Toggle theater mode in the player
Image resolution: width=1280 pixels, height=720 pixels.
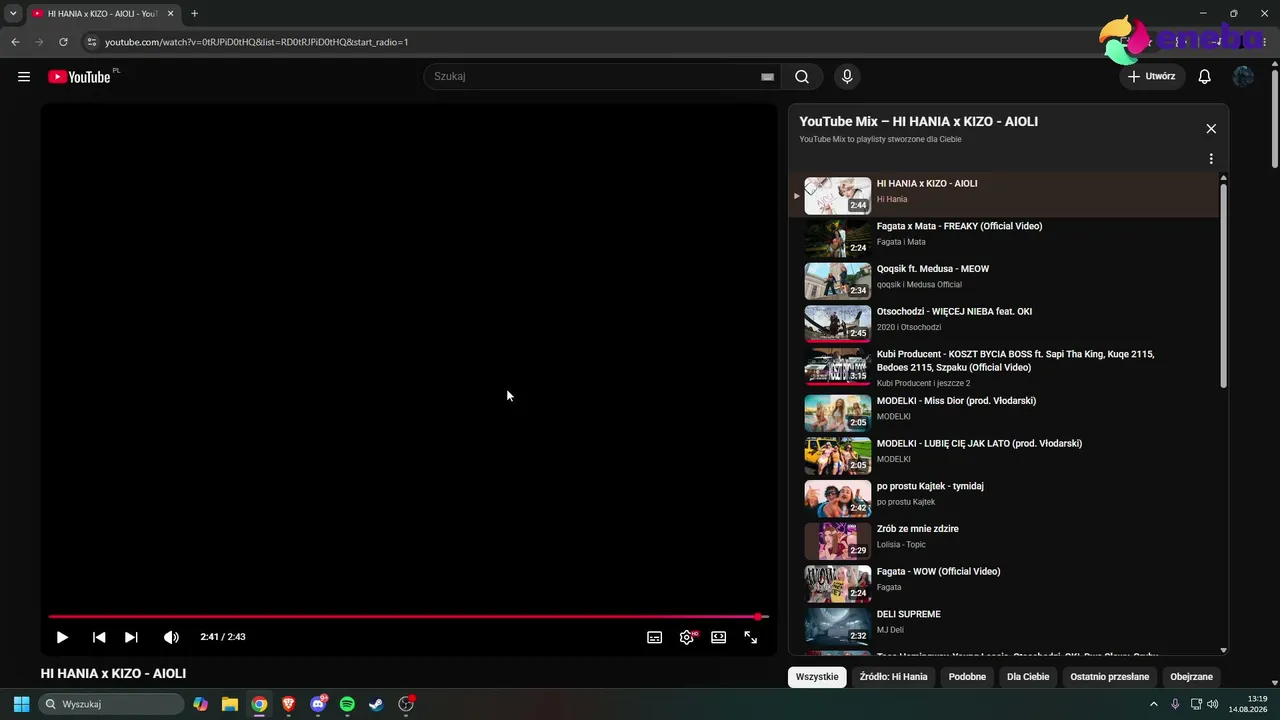(718, 637)
